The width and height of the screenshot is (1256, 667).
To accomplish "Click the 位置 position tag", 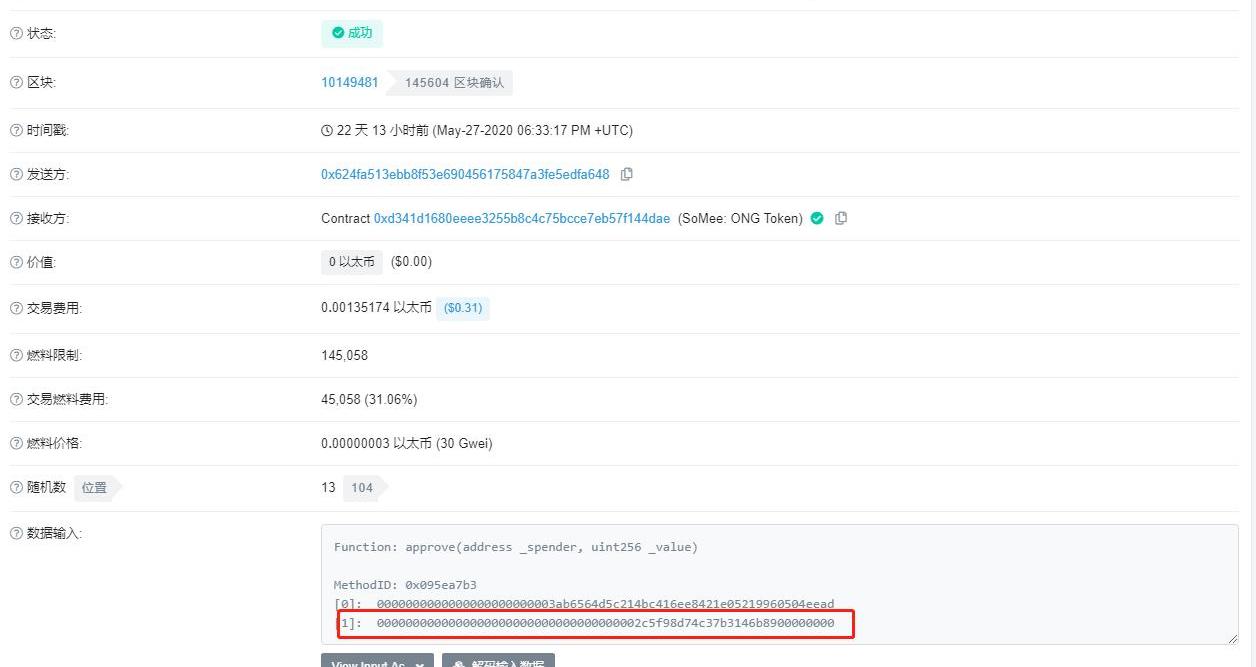I will point(95,488).
